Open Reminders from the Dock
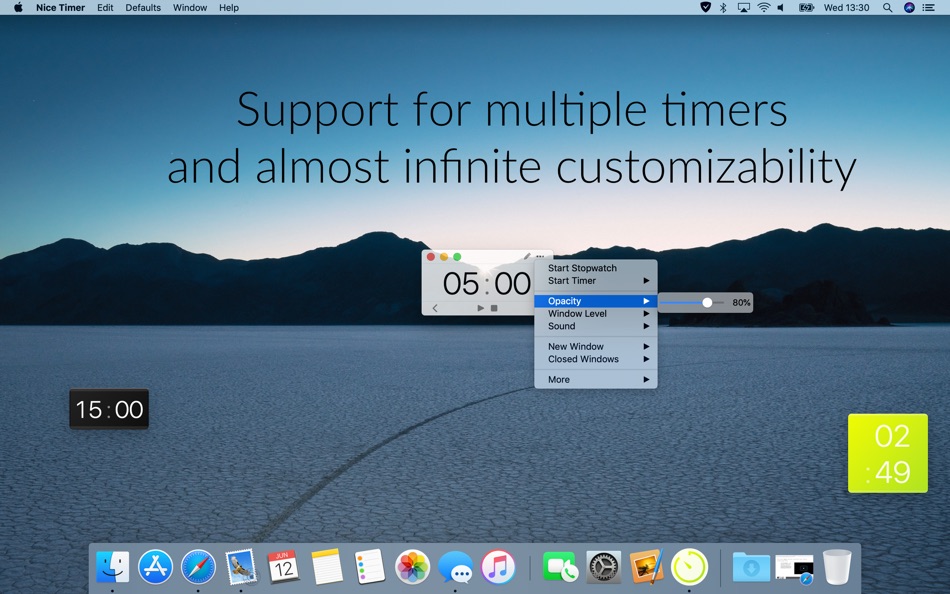This screenshot has height=594, width=950. (370, 567)
